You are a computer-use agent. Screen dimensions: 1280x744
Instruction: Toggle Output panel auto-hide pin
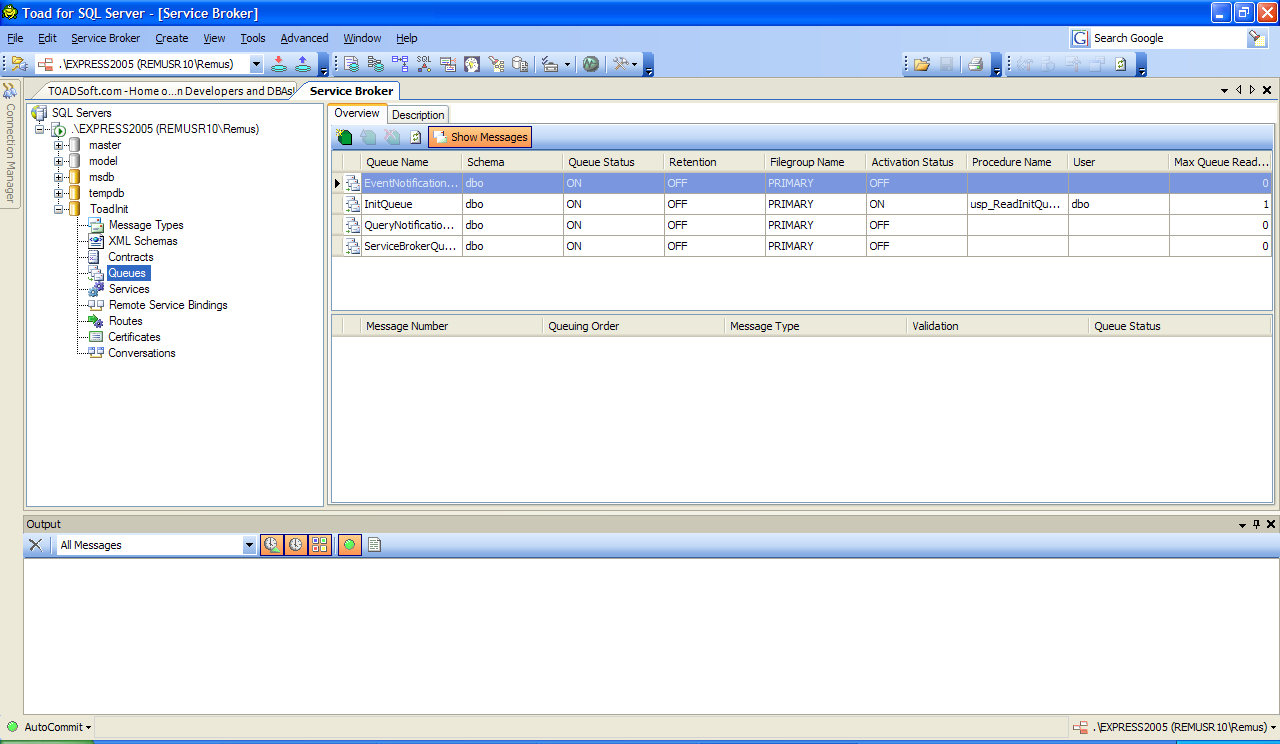(1257, 524)
